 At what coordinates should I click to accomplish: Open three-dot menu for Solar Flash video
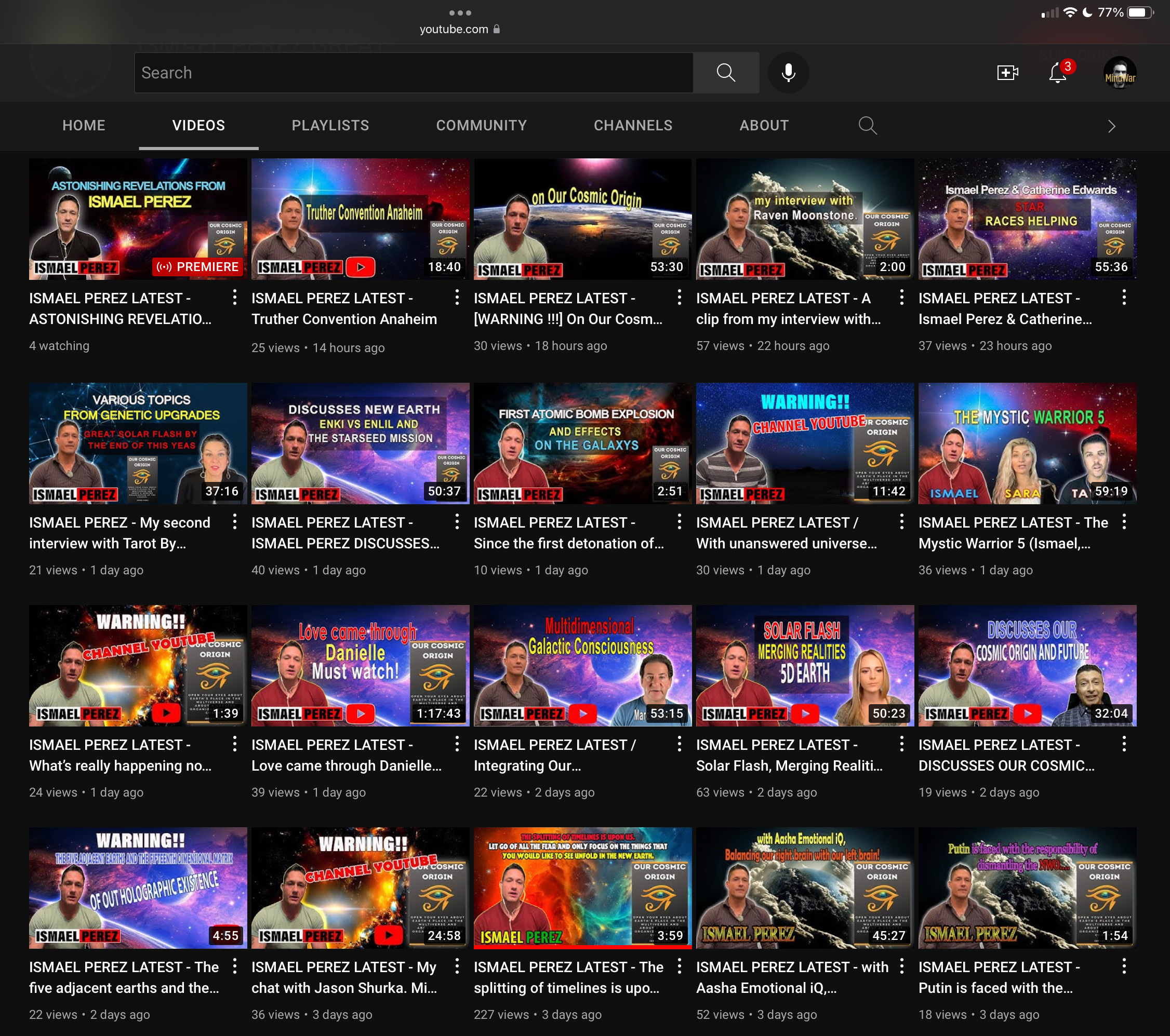901,744
